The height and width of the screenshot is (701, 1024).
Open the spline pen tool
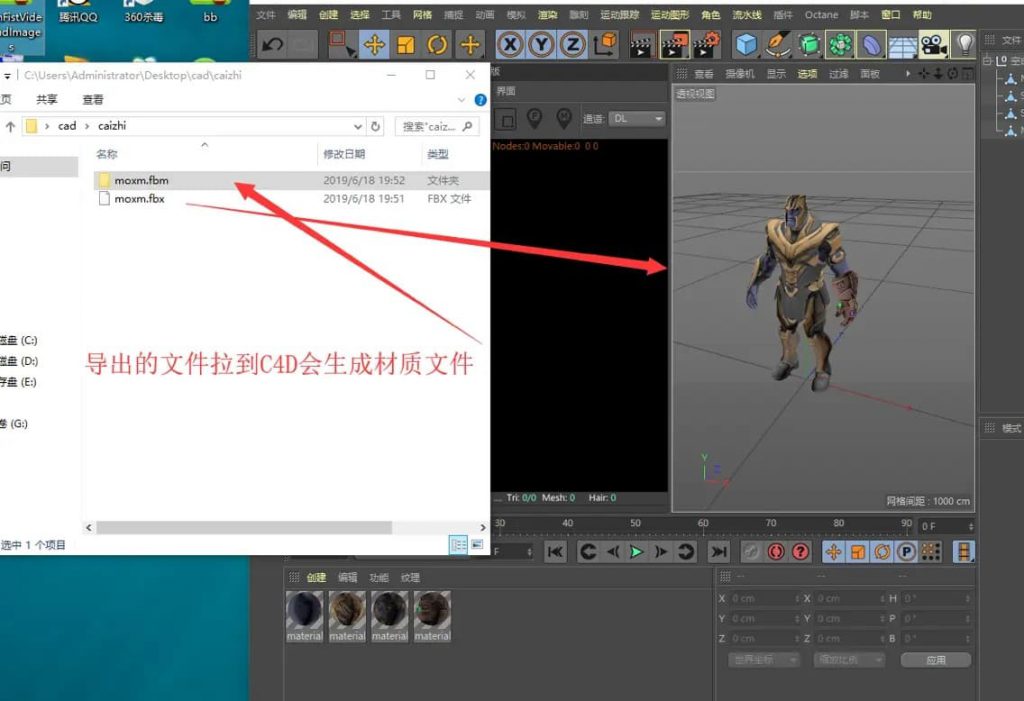(777, 44)
